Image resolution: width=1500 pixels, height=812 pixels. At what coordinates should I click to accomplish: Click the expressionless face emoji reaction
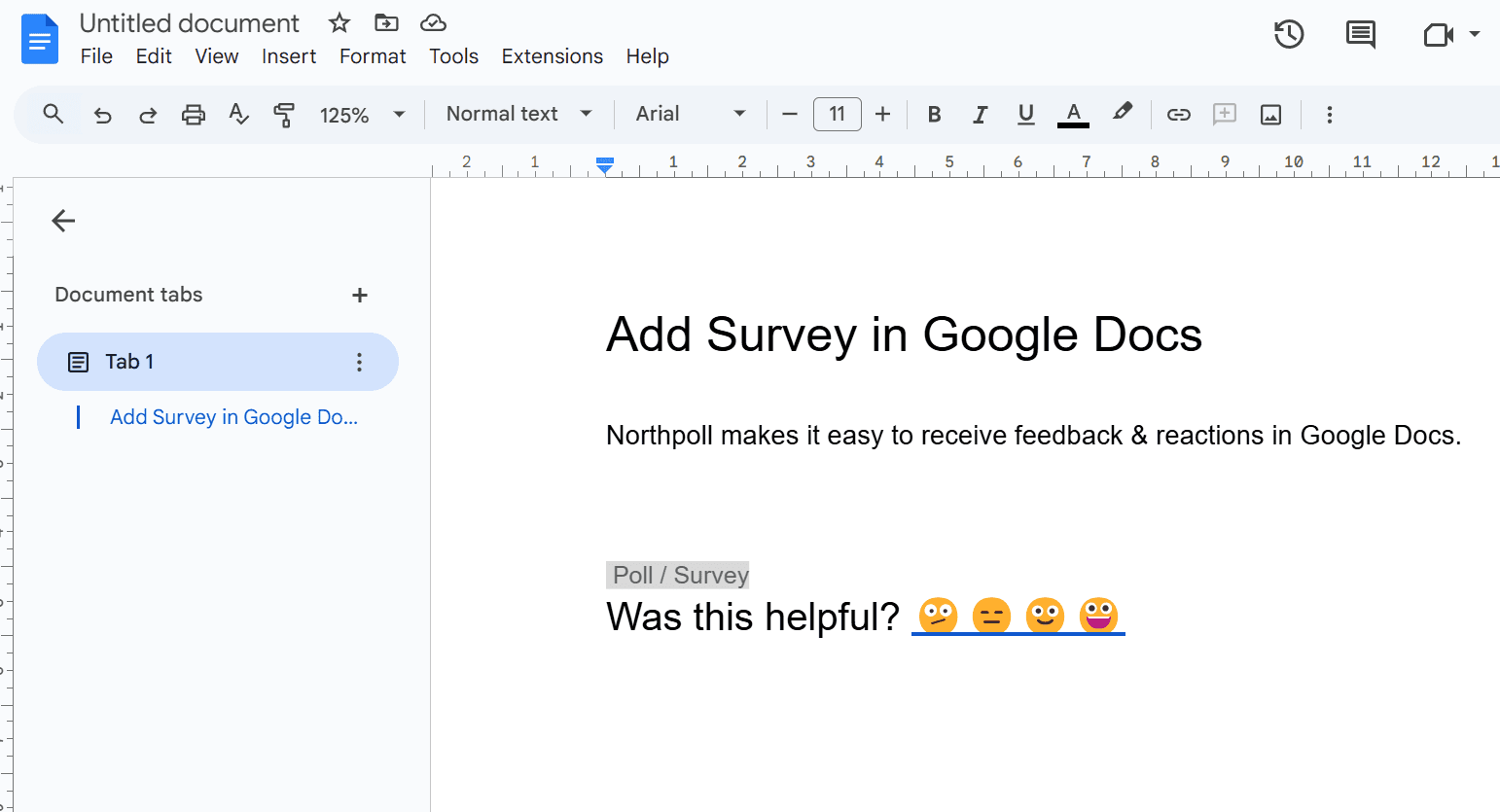(x=991, y=615)
